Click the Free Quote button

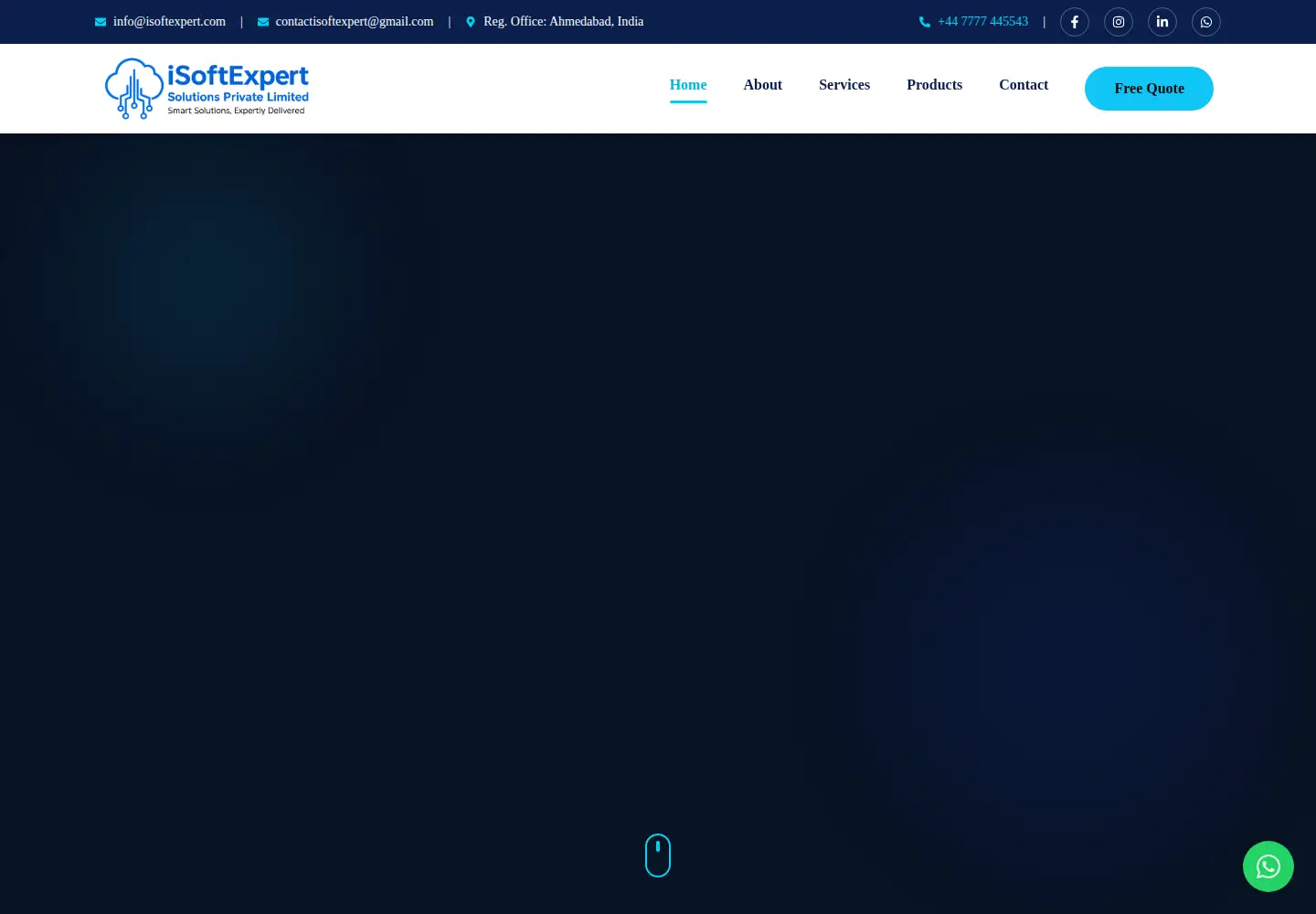(x=1149, y=89)
